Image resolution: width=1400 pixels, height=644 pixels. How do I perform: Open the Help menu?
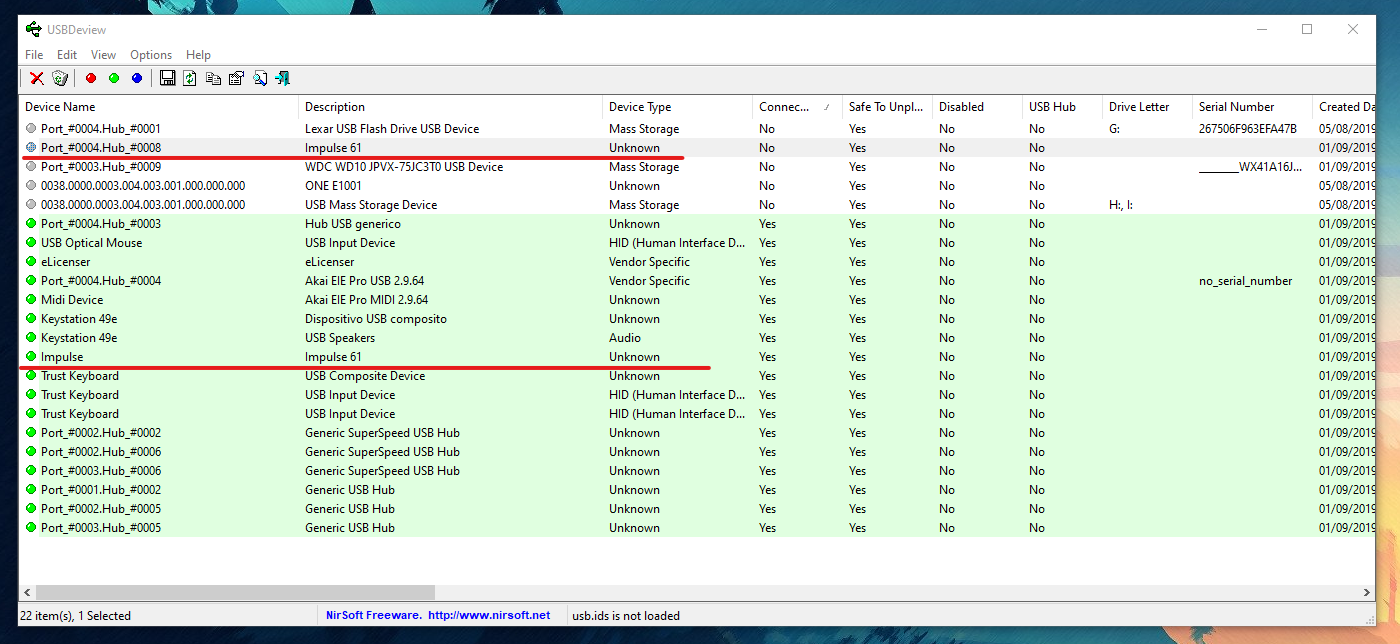click(x=198, y=54)
